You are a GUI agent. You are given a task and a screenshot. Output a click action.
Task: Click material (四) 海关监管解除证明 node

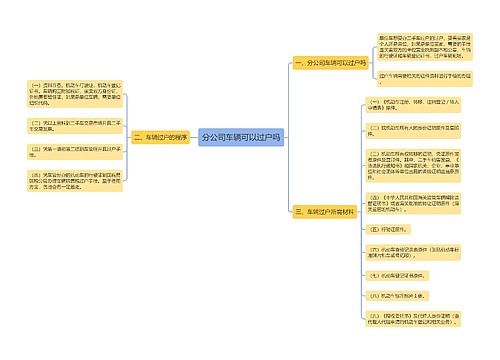[413, 203]
